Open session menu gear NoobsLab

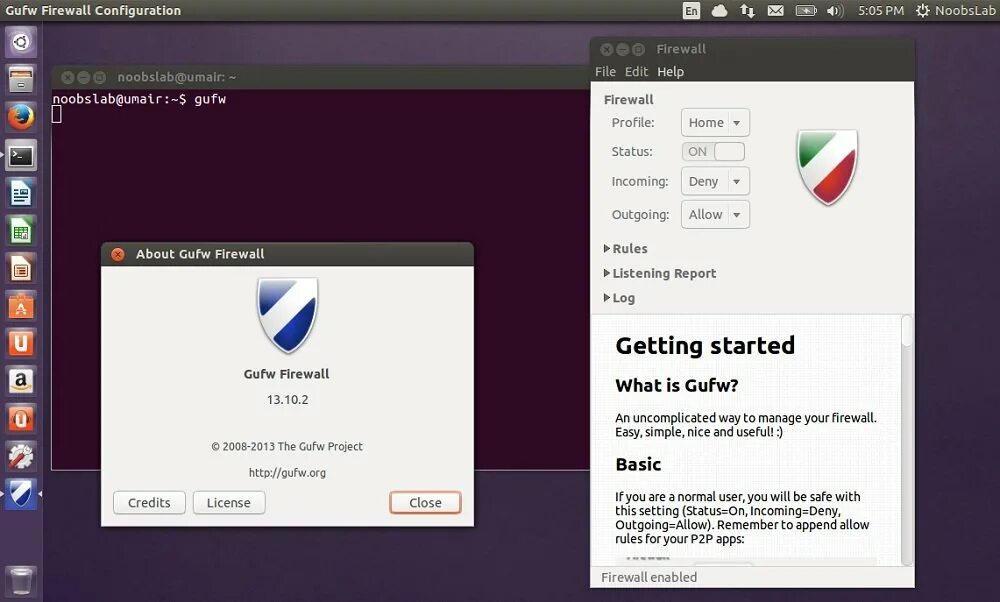point(955,11)
